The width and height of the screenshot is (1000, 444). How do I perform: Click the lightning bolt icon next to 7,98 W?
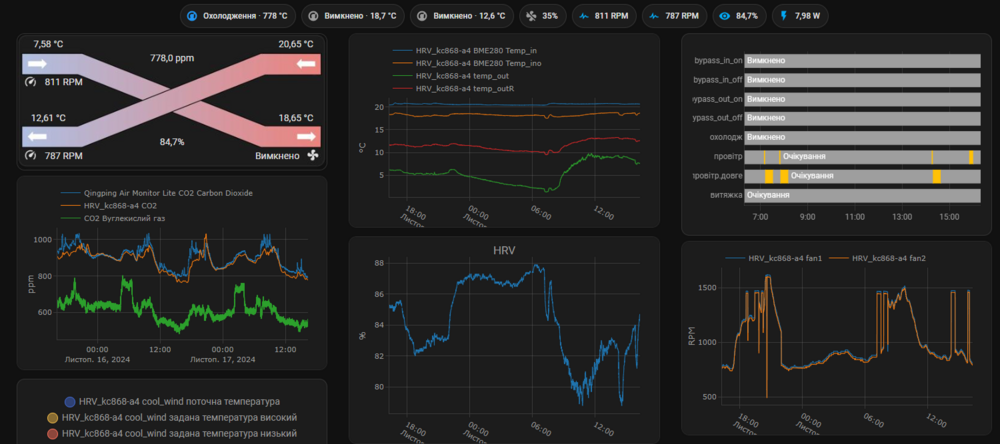coord(782,16)
